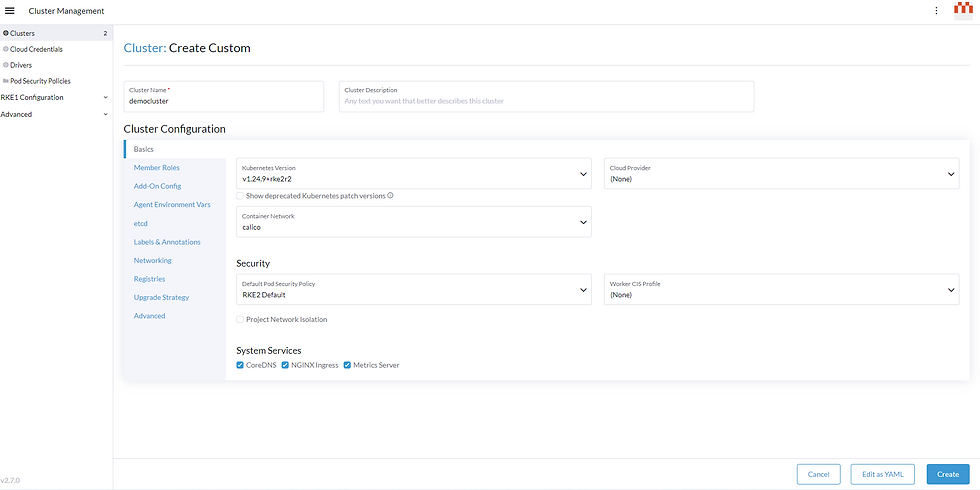Toggle the Project Network Isolation checkbox
The image size is (980, 490).
click(240, 319)
